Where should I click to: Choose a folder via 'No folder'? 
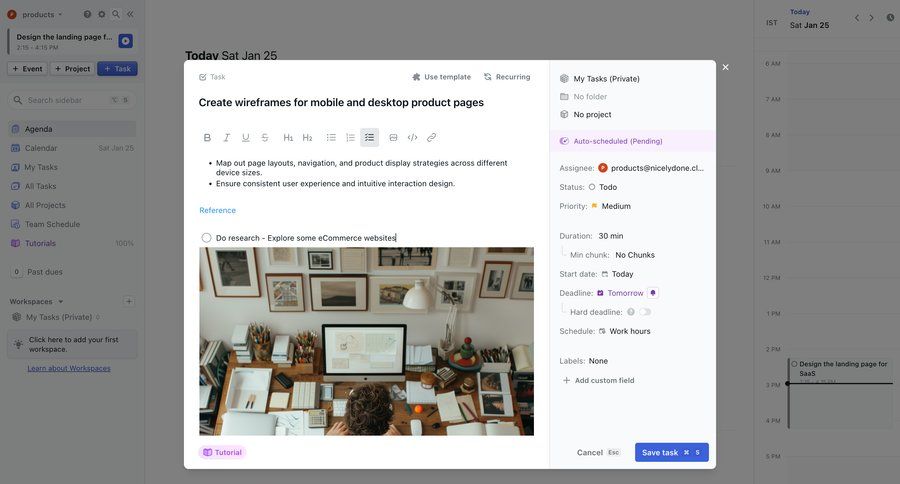(583, 96)
